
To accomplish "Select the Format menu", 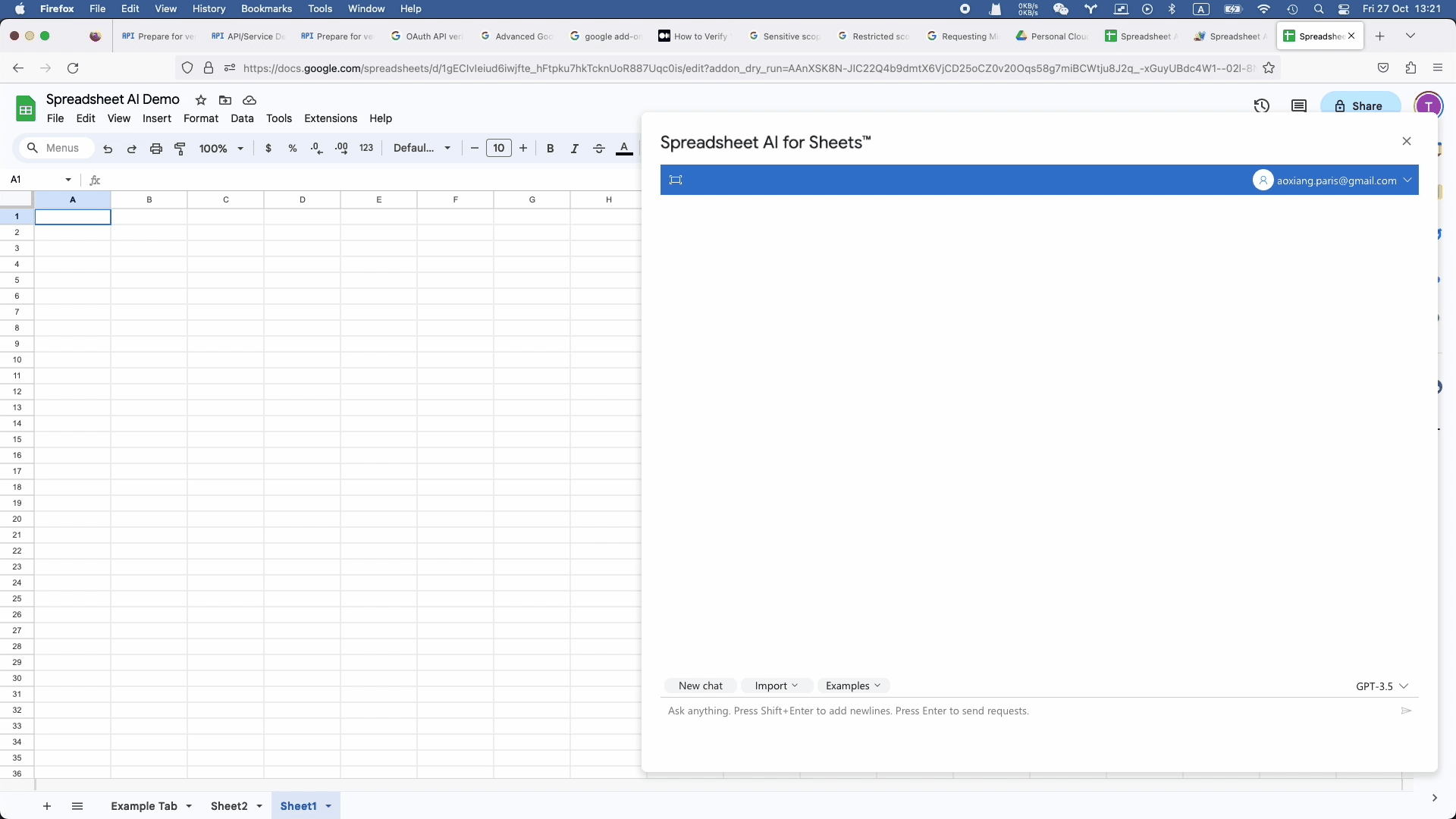I will point(200,118).
